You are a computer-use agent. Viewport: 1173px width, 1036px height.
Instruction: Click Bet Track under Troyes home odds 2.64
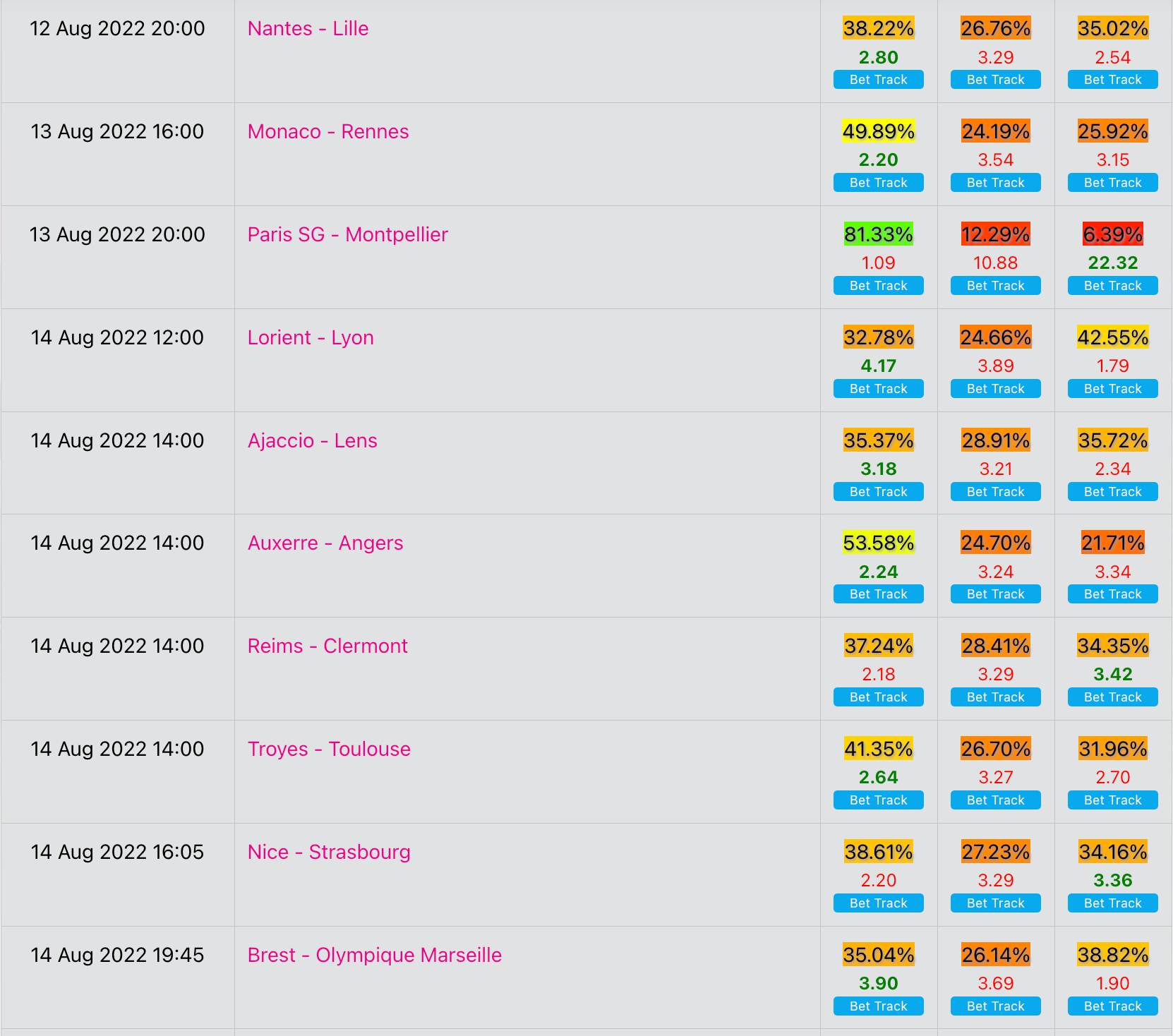click(879, 800)
